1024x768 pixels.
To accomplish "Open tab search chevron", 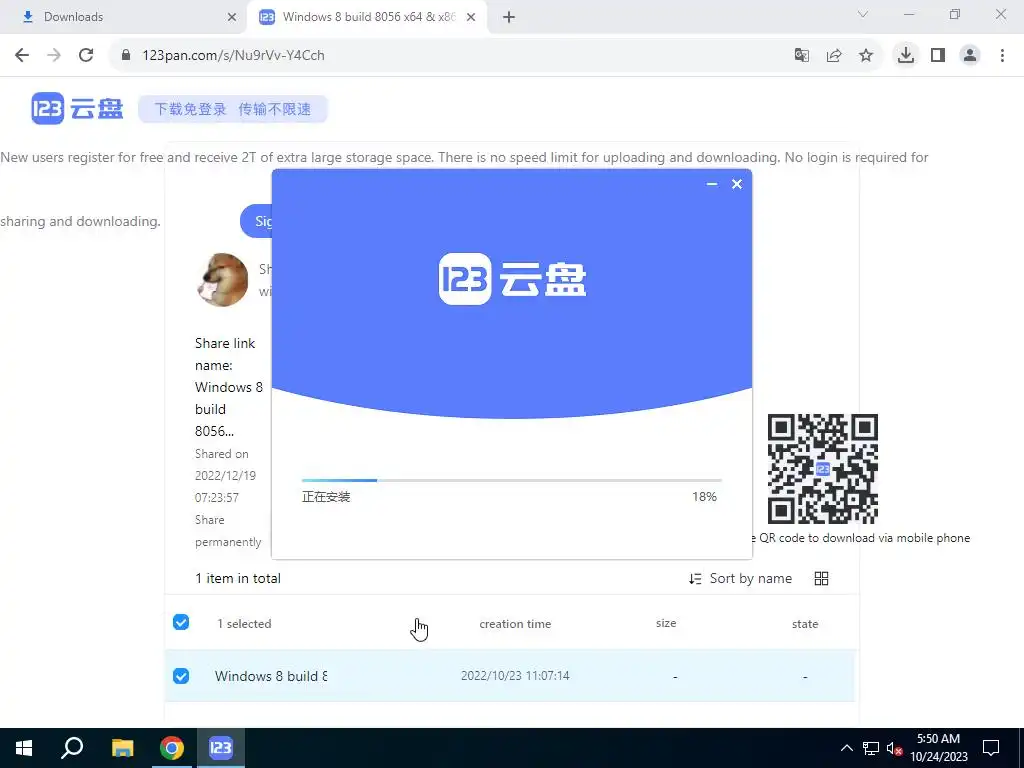I will tap(863, 15).
